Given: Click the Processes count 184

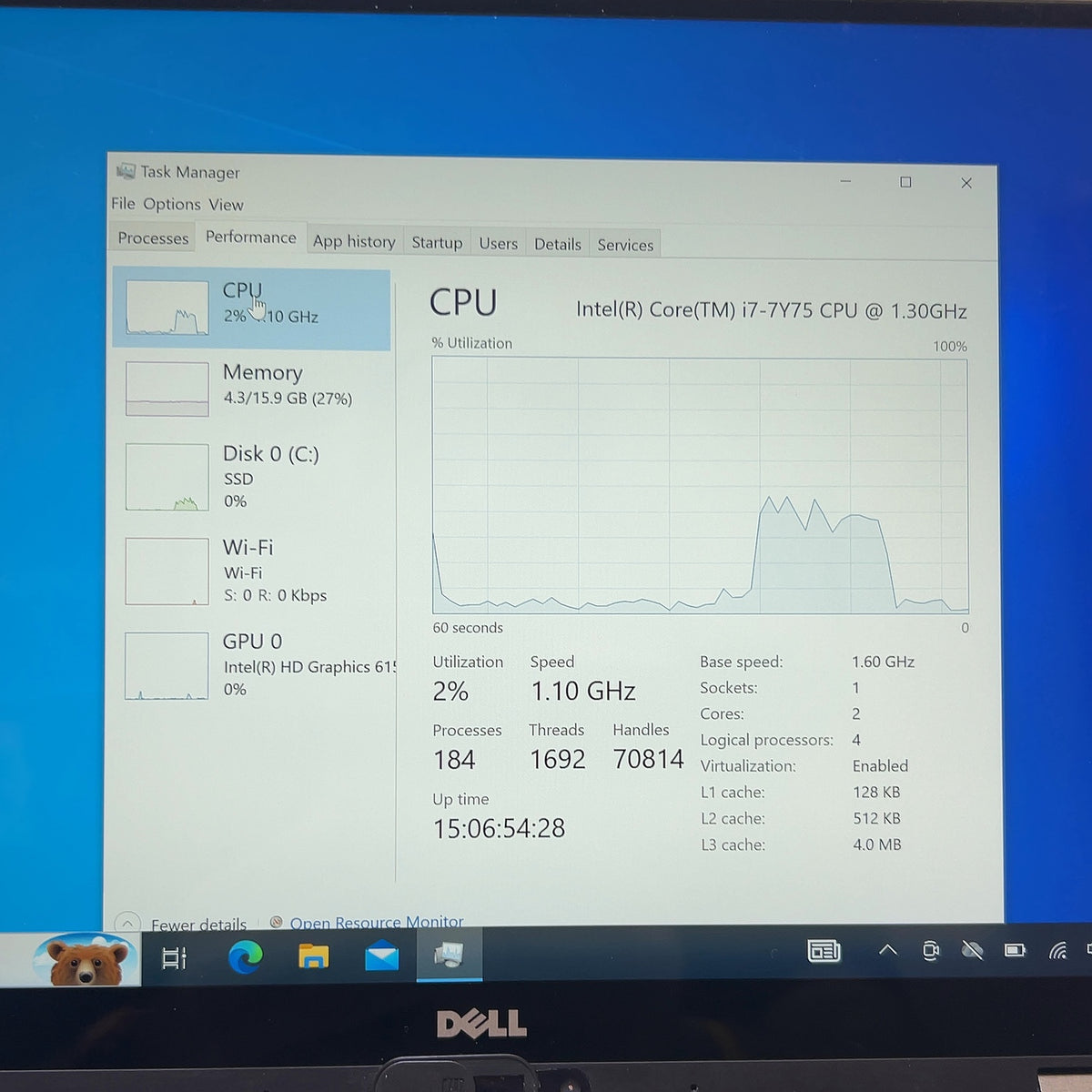Looking at the screenshot, I should 454,759.
